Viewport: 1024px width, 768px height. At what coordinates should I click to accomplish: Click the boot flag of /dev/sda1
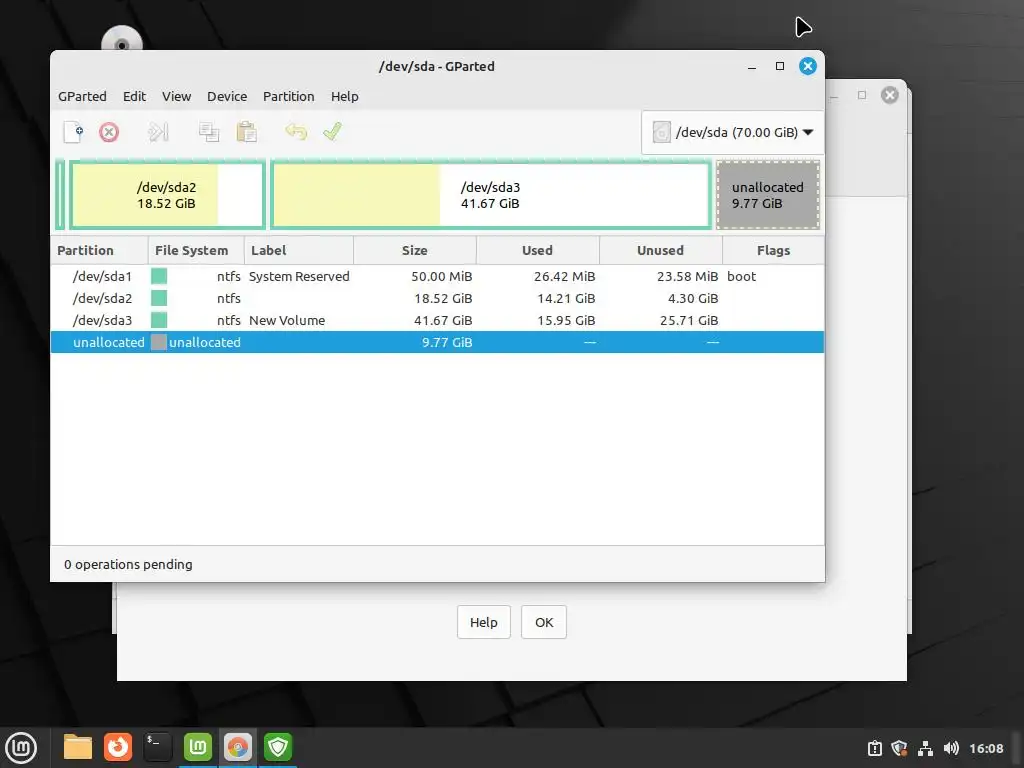[742, 276]
